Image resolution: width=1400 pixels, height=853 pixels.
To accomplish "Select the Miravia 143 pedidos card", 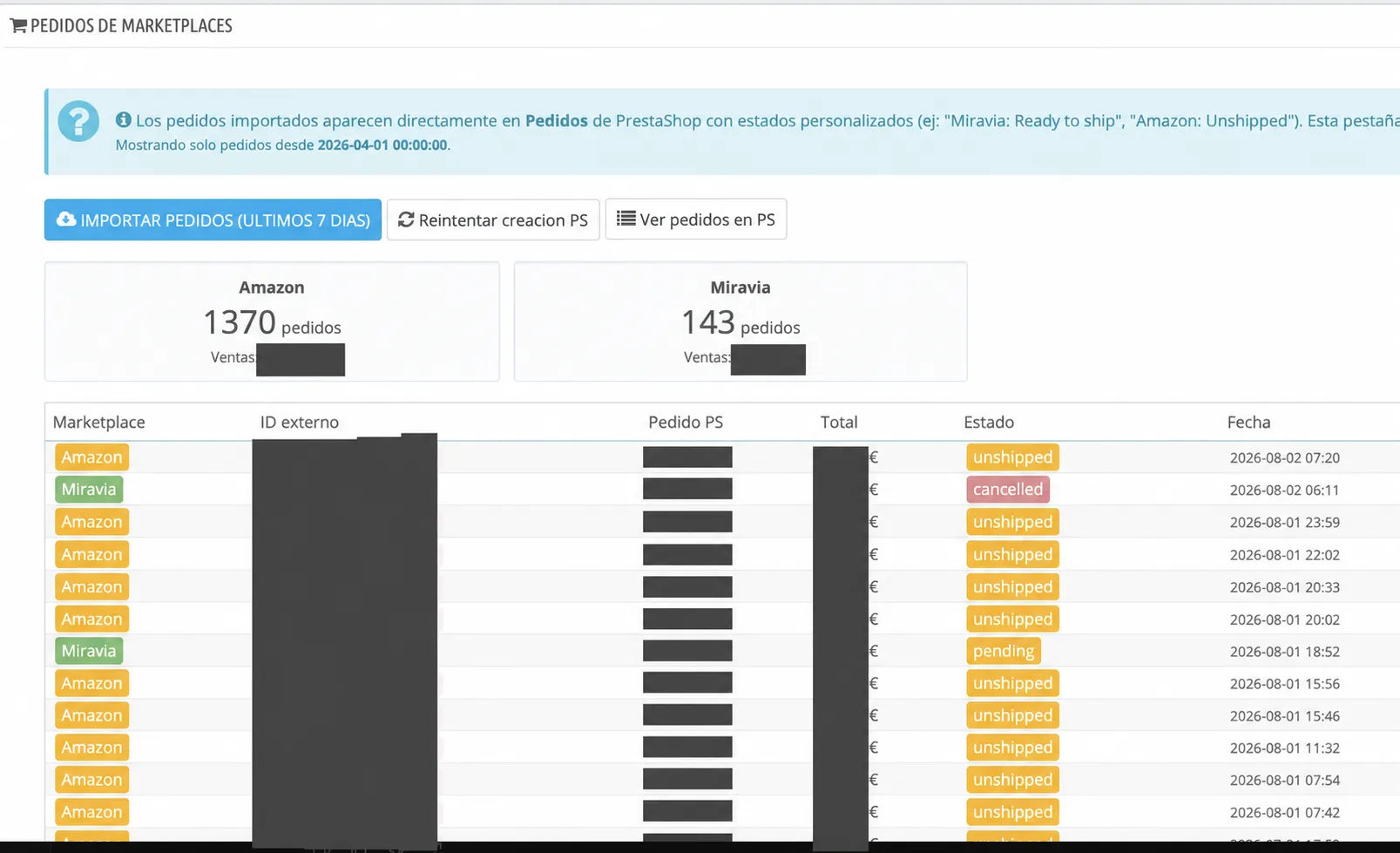I will click(741, 322).
